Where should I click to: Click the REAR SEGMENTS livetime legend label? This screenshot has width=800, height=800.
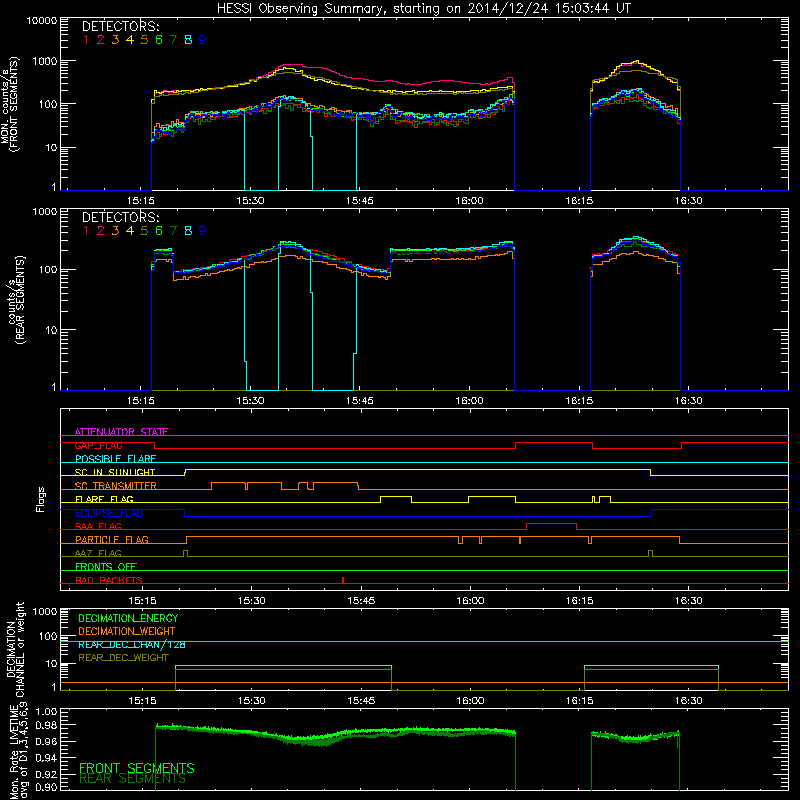tap(133, 779)
